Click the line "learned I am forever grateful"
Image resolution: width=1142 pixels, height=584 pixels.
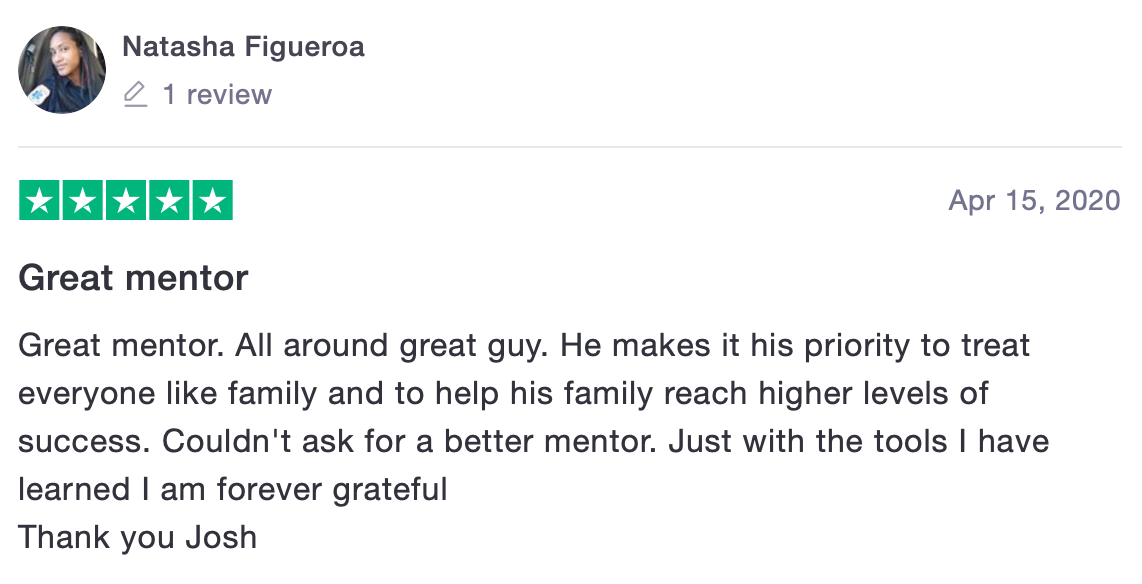(233, 489)
